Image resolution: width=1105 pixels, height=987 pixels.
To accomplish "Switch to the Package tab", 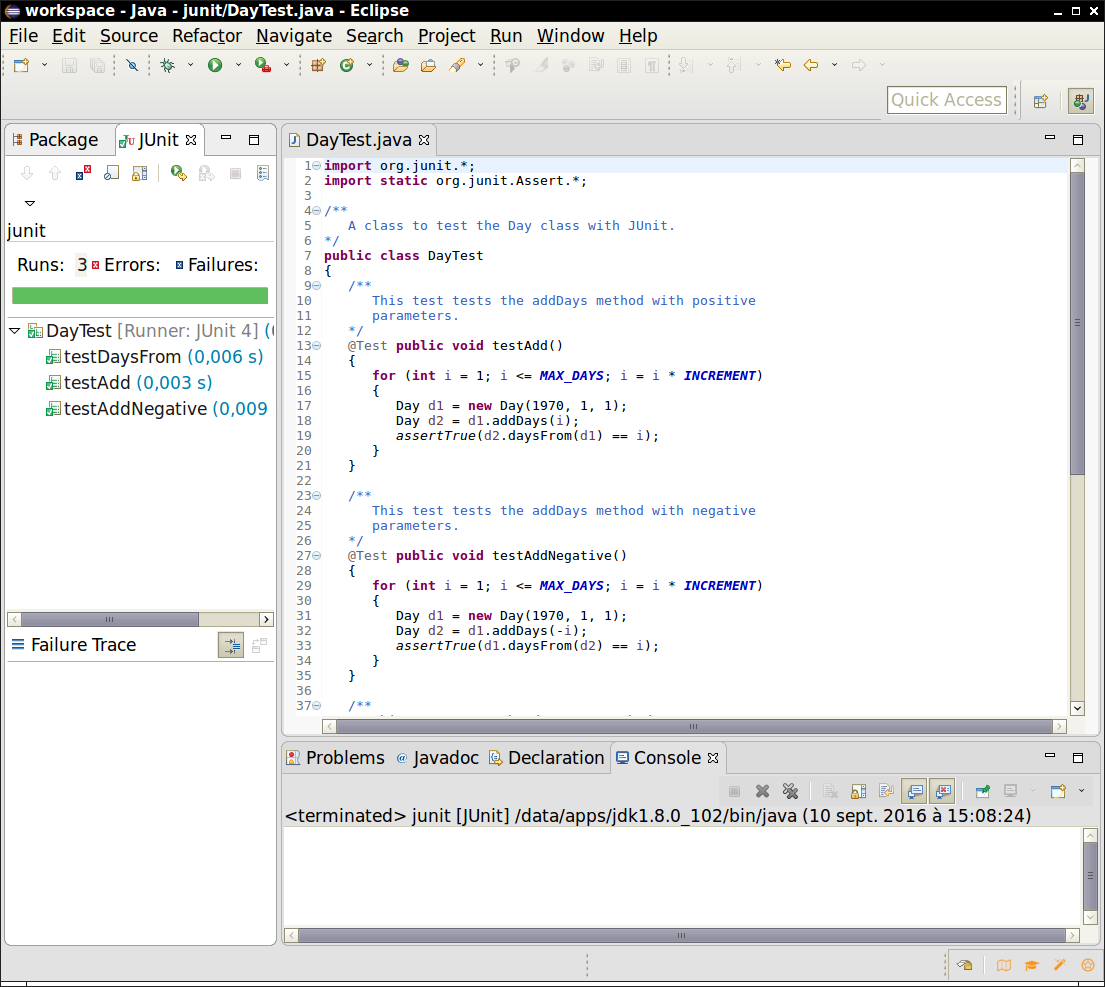I will tap(62, 140).
